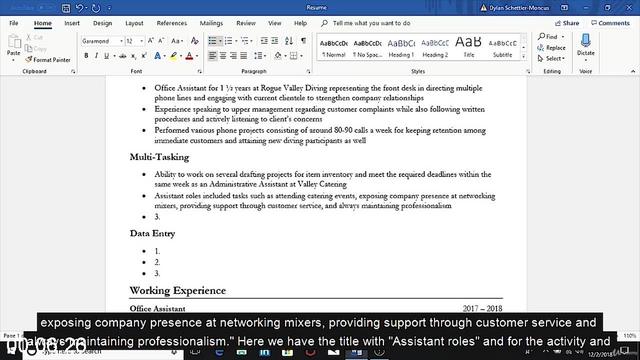Image resolution: width=640 pixels, height=360 pixels.
Task: Click the borders icon
Action: [293, 56]
